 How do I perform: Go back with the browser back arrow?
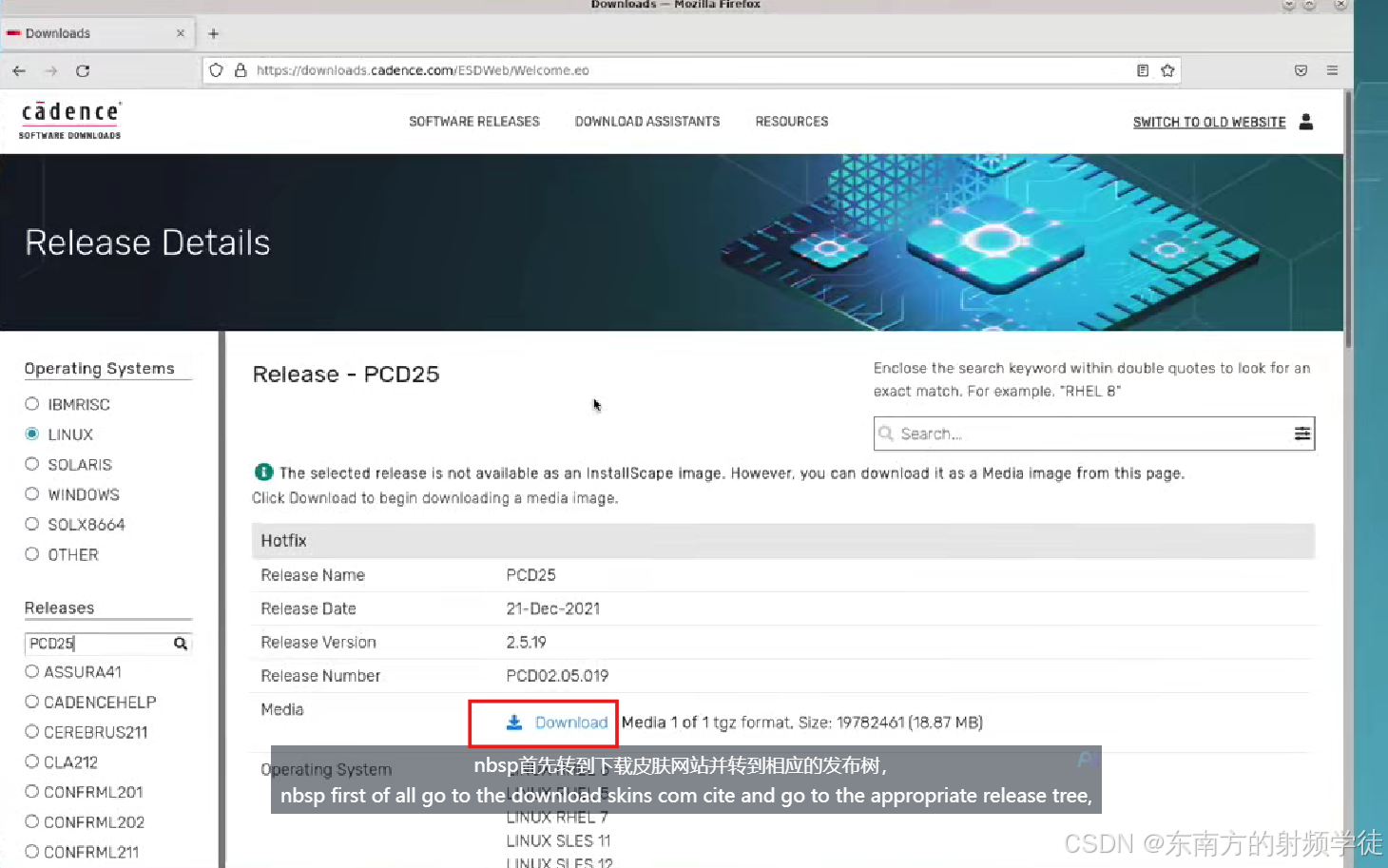tap(19, 71)
